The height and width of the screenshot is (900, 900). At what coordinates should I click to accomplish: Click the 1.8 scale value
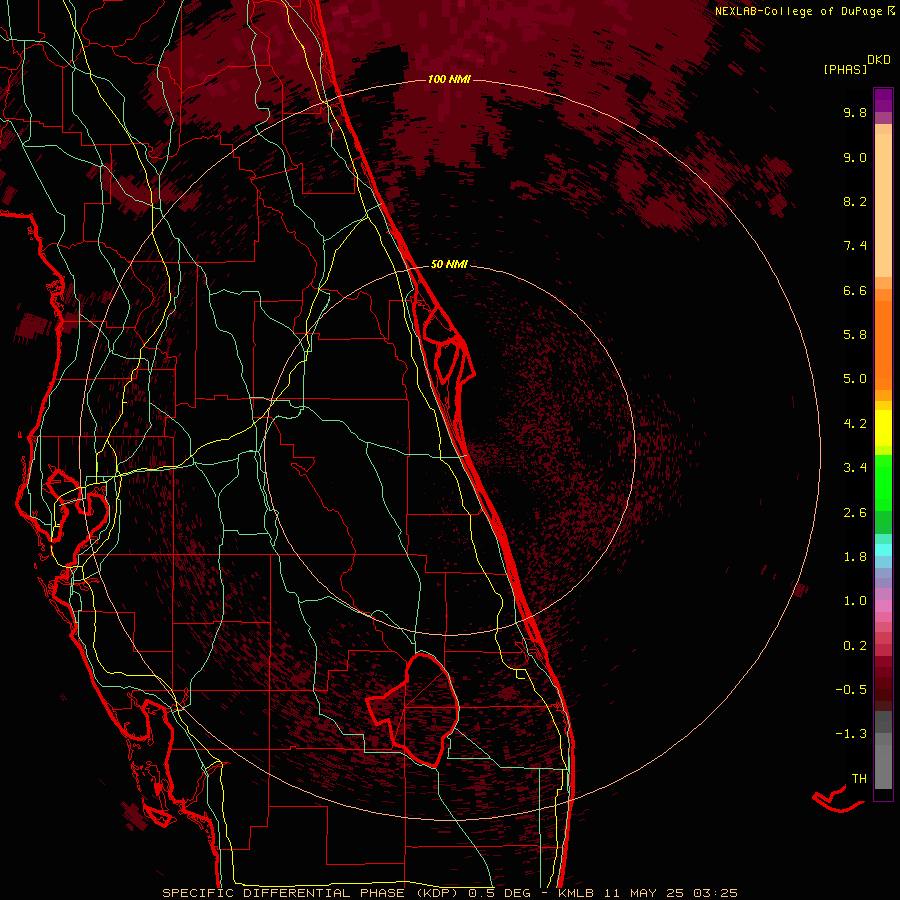point(855,557)
